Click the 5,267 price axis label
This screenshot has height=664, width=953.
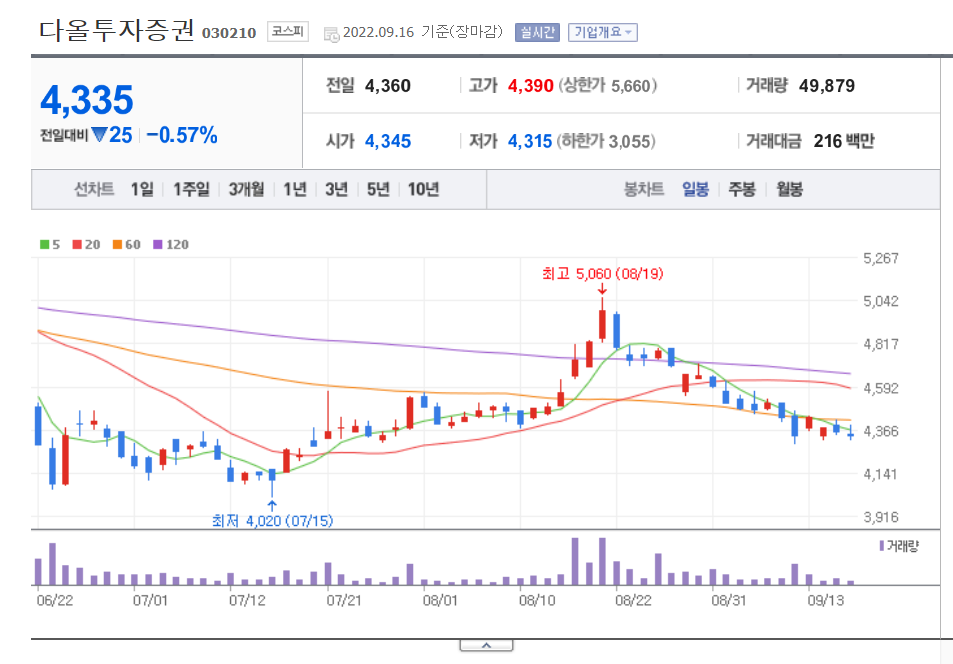[881, 258]
